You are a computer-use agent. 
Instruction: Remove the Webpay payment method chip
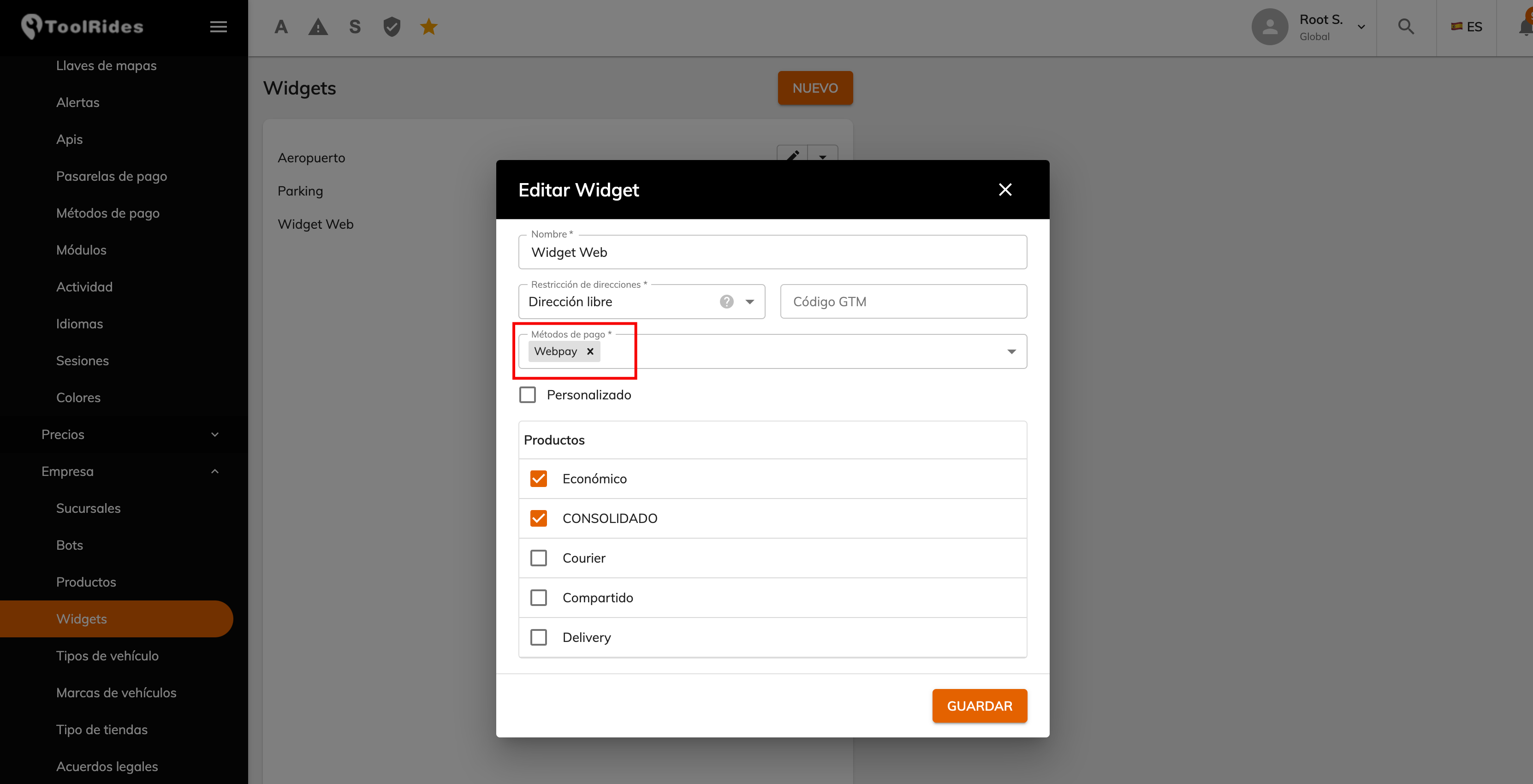590,352
